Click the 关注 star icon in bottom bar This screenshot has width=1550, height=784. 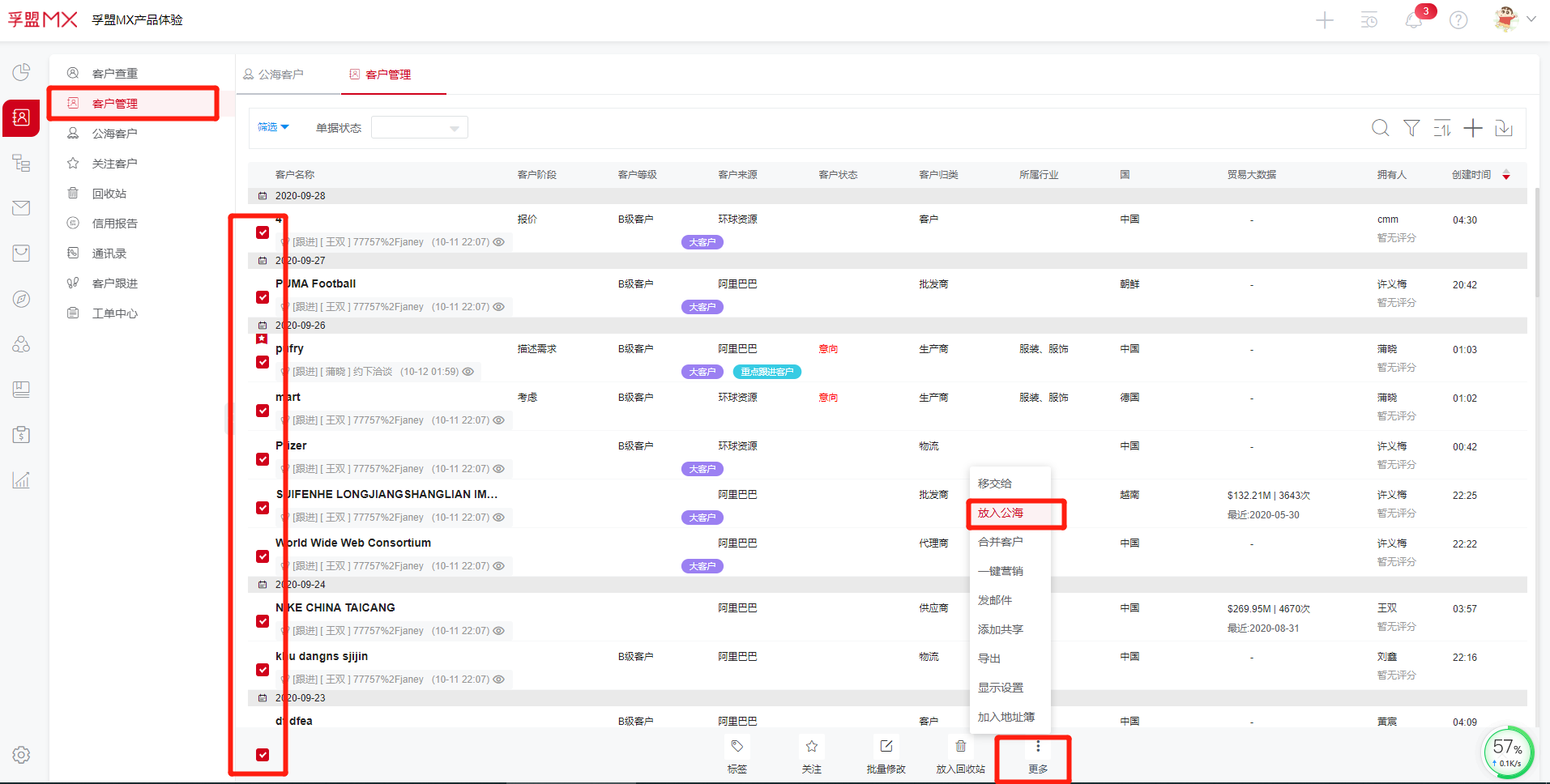click(811, 746)
